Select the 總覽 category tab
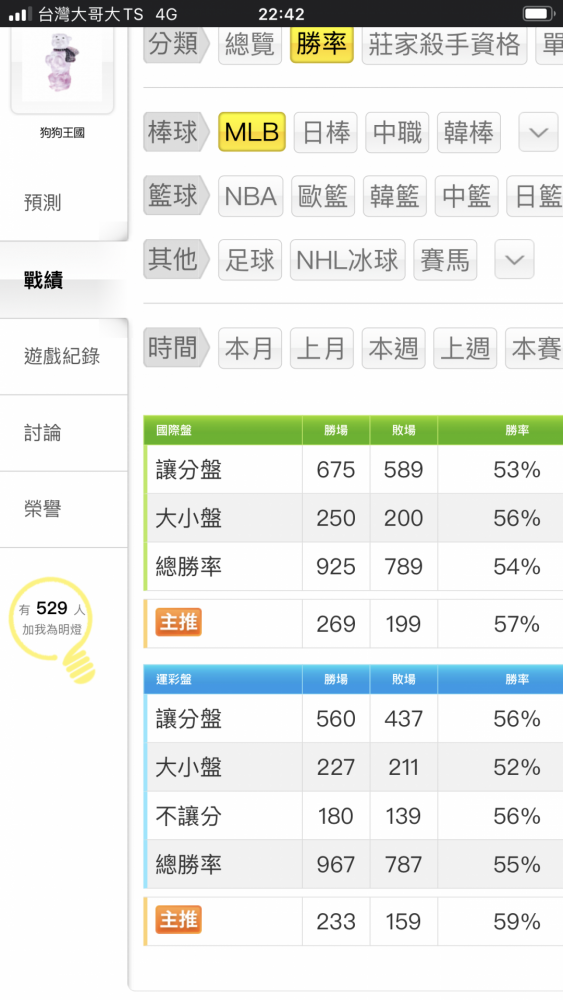 point(250,45)
